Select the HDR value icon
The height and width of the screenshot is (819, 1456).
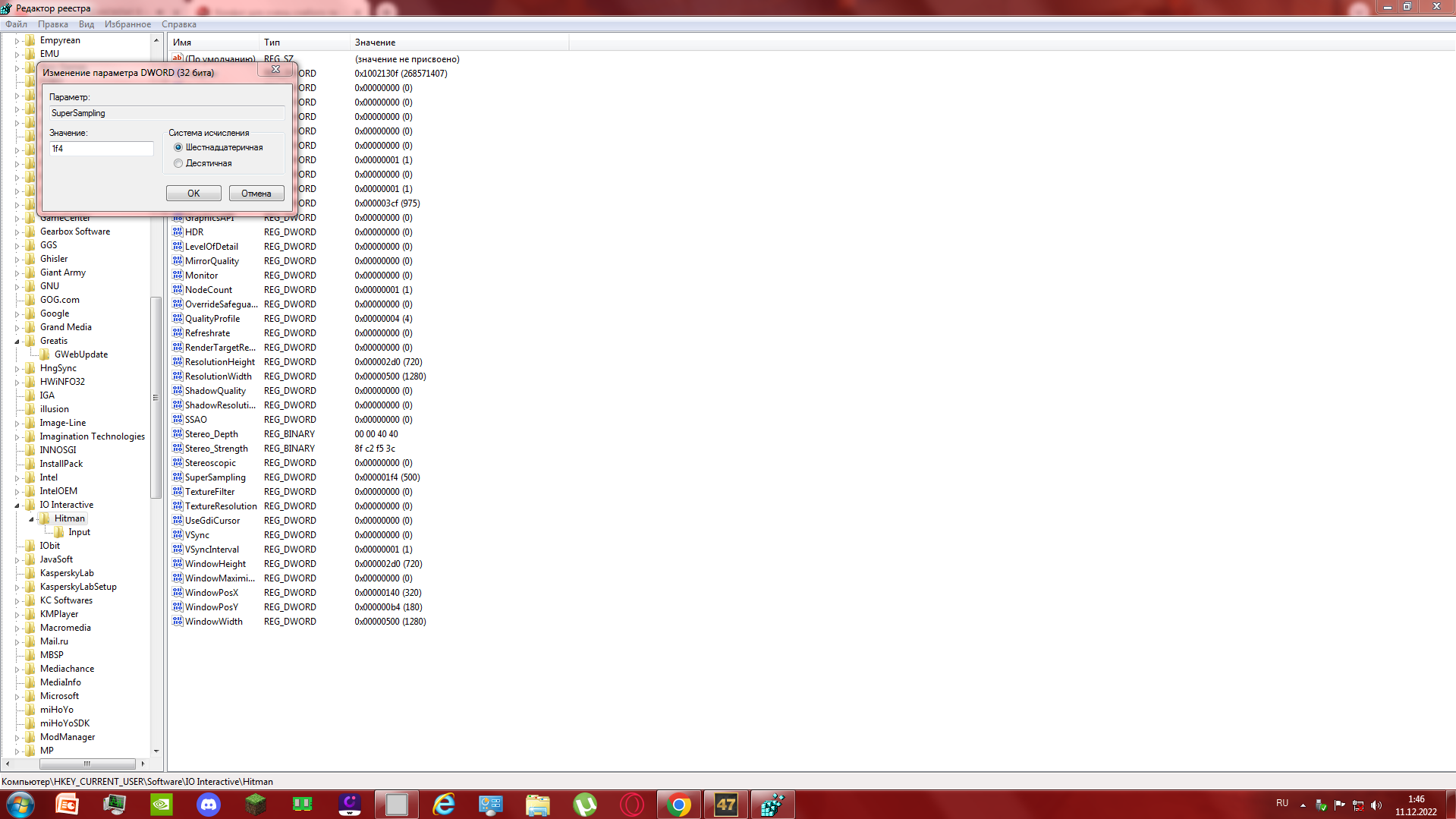pyautogui.click(x=178, y=232)
